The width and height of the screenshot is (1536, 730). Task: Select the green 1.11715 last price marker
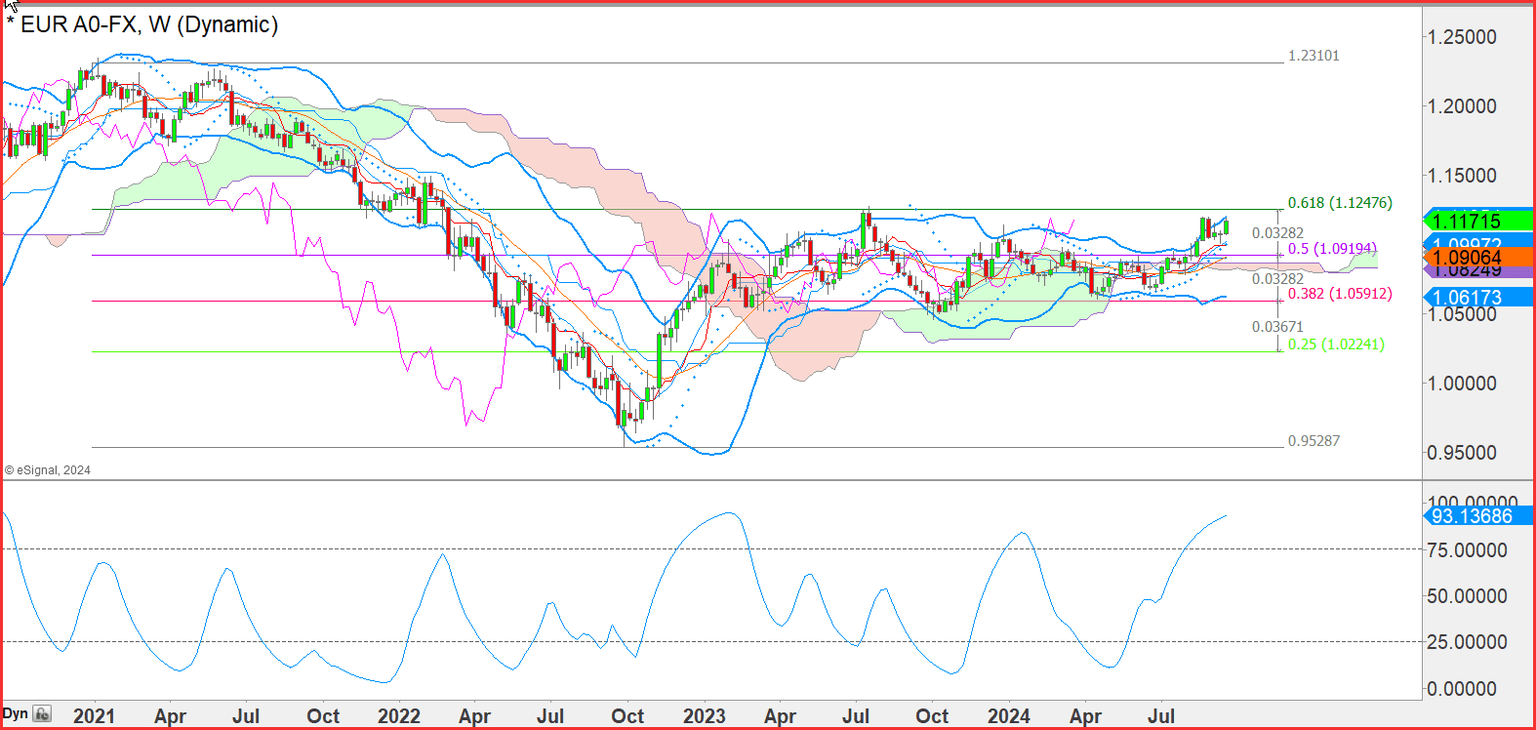pos(1479,221)
